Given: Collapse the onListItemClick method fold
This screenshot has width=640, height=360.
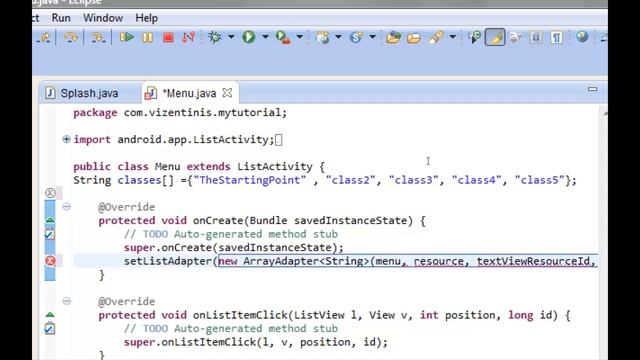Looking at the screenshot, I should pyautogui.click(x=66, y=301).
